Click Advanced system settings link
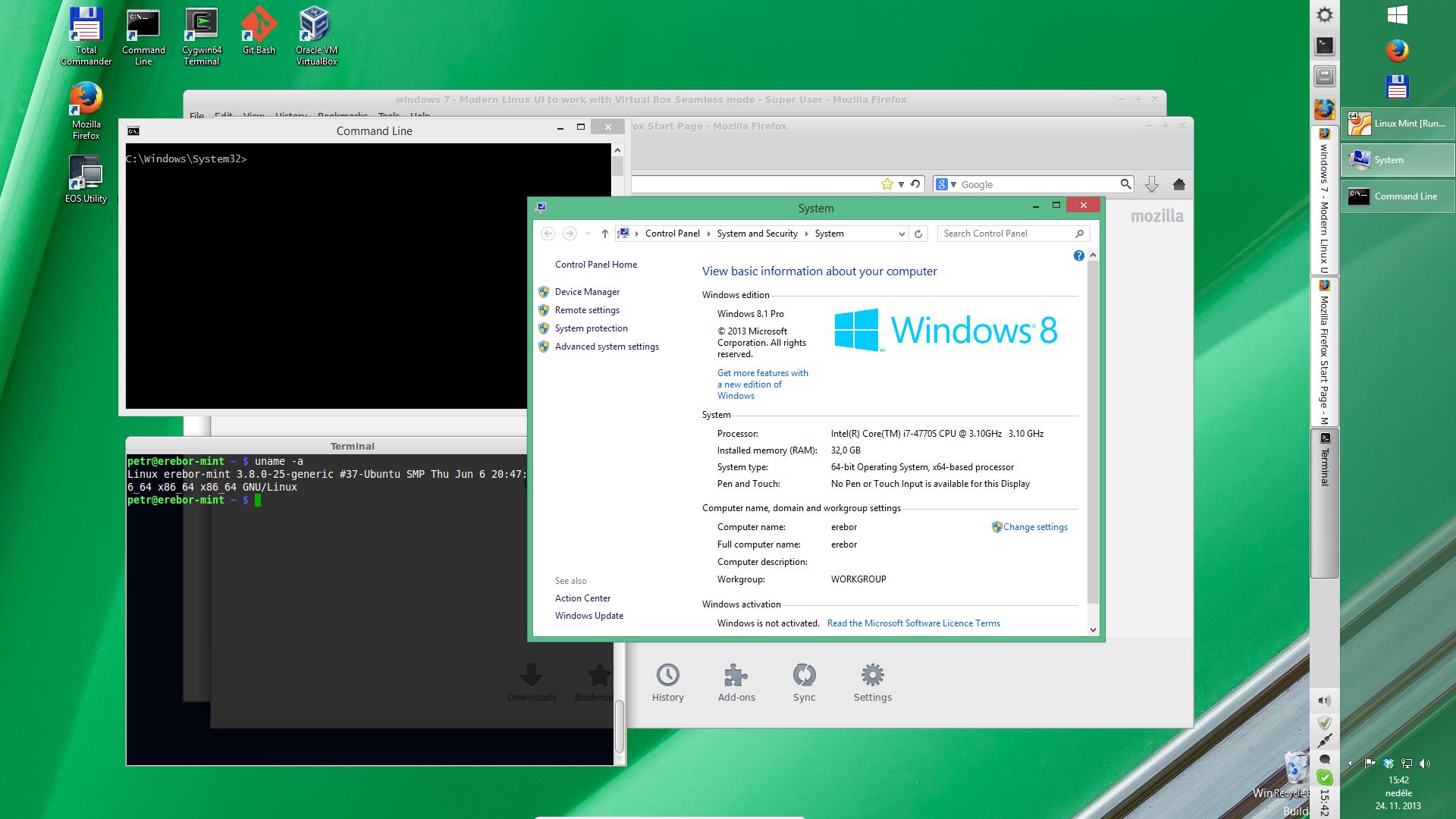1456x819 pixels. (x=607, y=346)
